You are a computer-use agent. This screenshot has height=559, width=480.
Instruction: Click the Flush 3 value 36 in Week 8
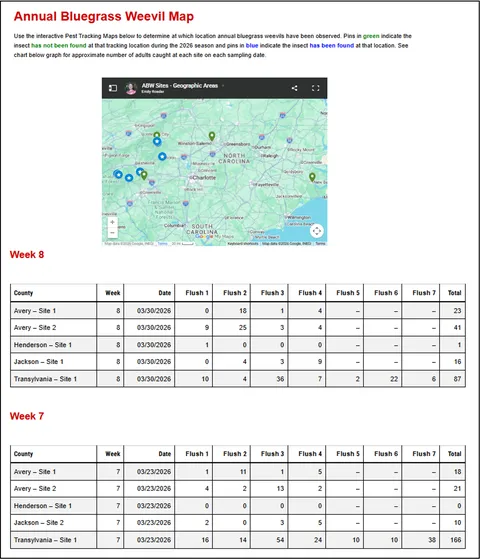[x=280, y=379]
